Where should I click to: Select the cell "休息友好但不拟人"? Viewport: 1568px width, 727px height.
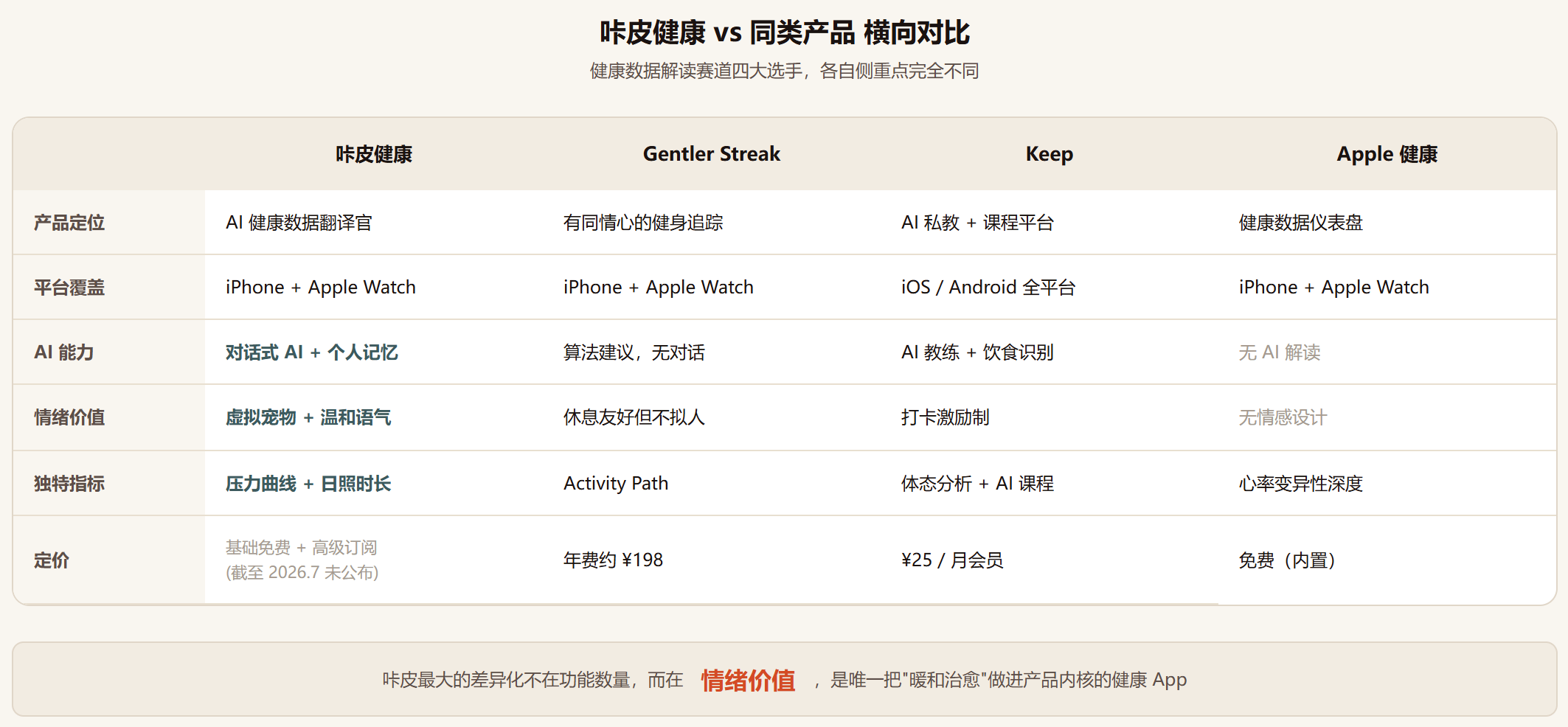pos(634,417)
